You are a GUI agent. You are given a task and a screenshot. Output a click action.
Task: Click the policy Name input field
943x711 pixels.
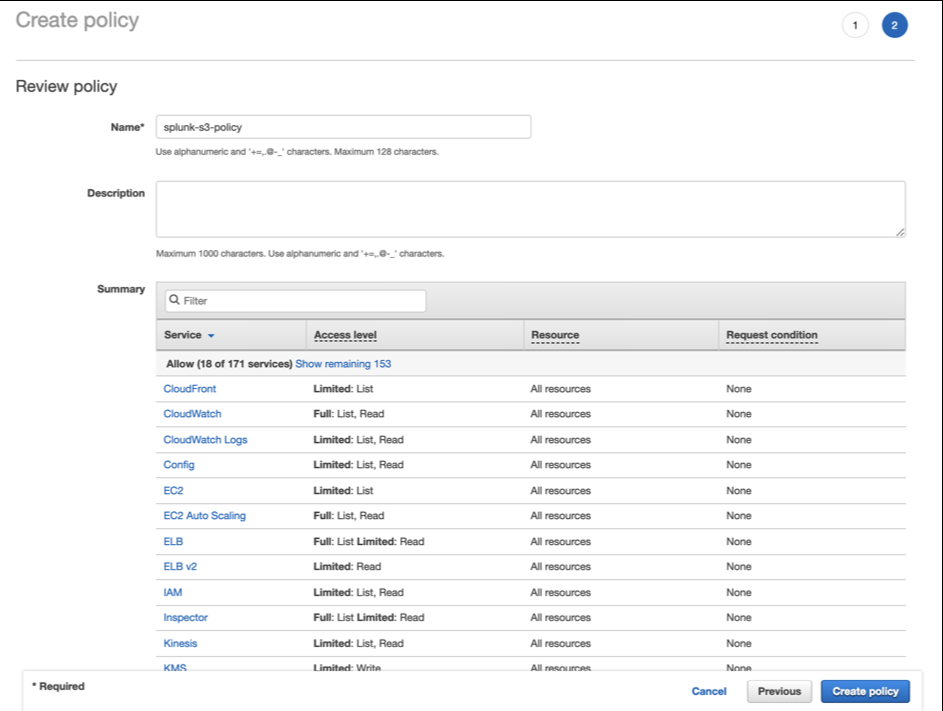[x=343, y=127]
